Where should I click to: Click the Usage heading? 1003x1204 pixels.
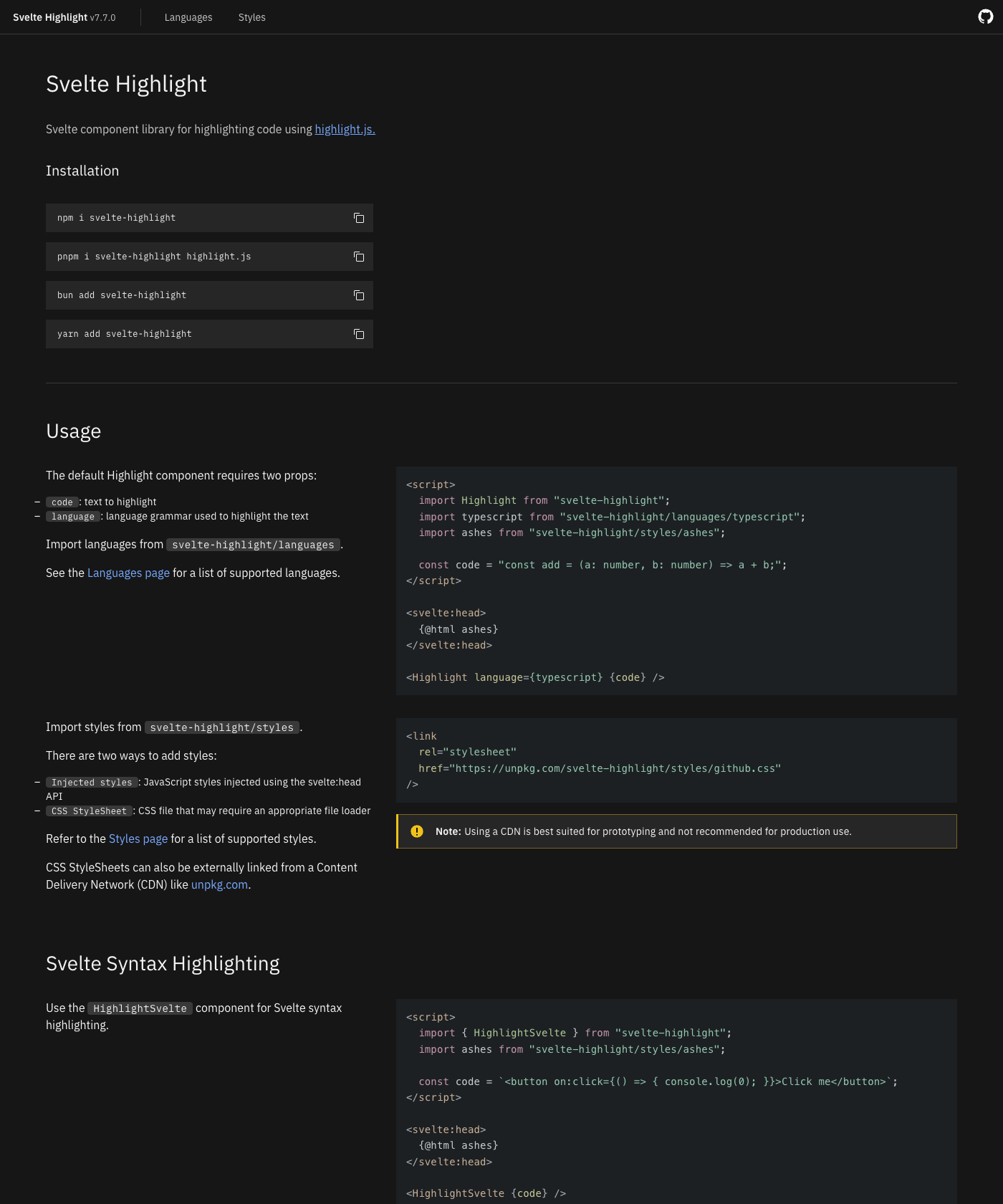click(74, 431)
